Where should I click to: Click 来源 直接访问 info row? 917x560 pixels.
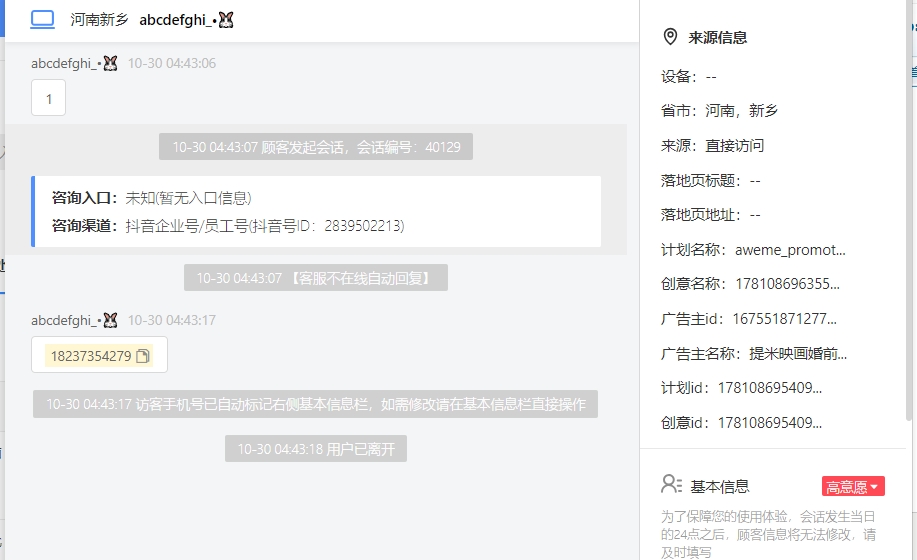pos(712,146)
